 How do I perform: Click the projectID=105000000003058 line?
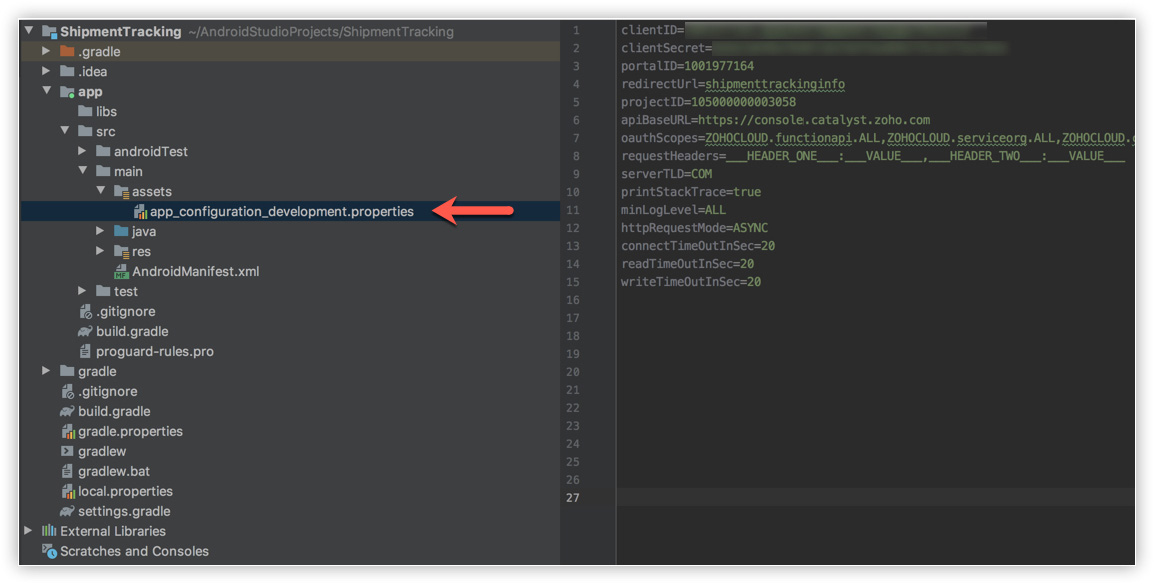pyautogui.click(x=708, y=102)
